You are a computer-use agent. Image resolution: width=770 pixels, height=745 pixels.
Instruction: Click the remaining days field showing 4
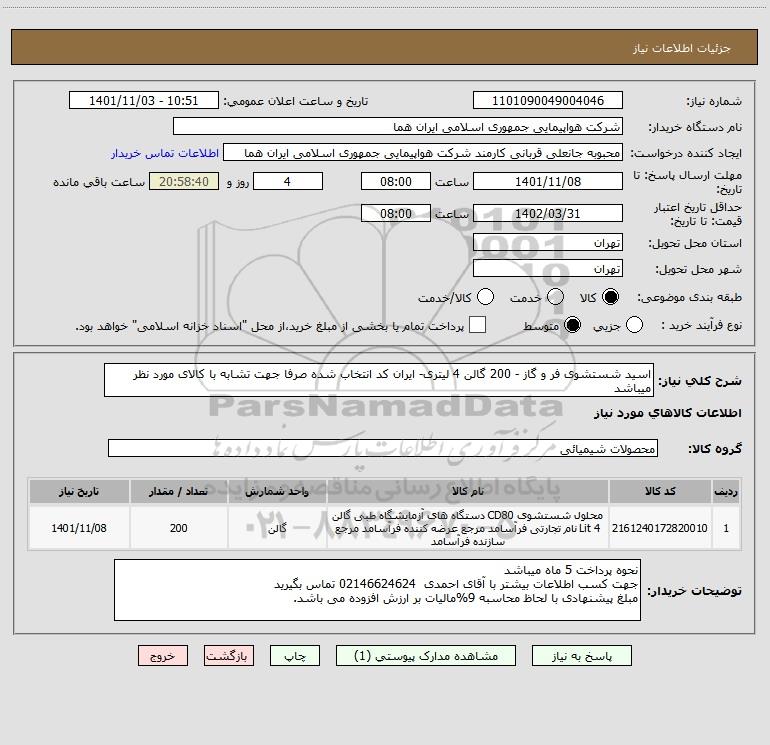[288, 181]
